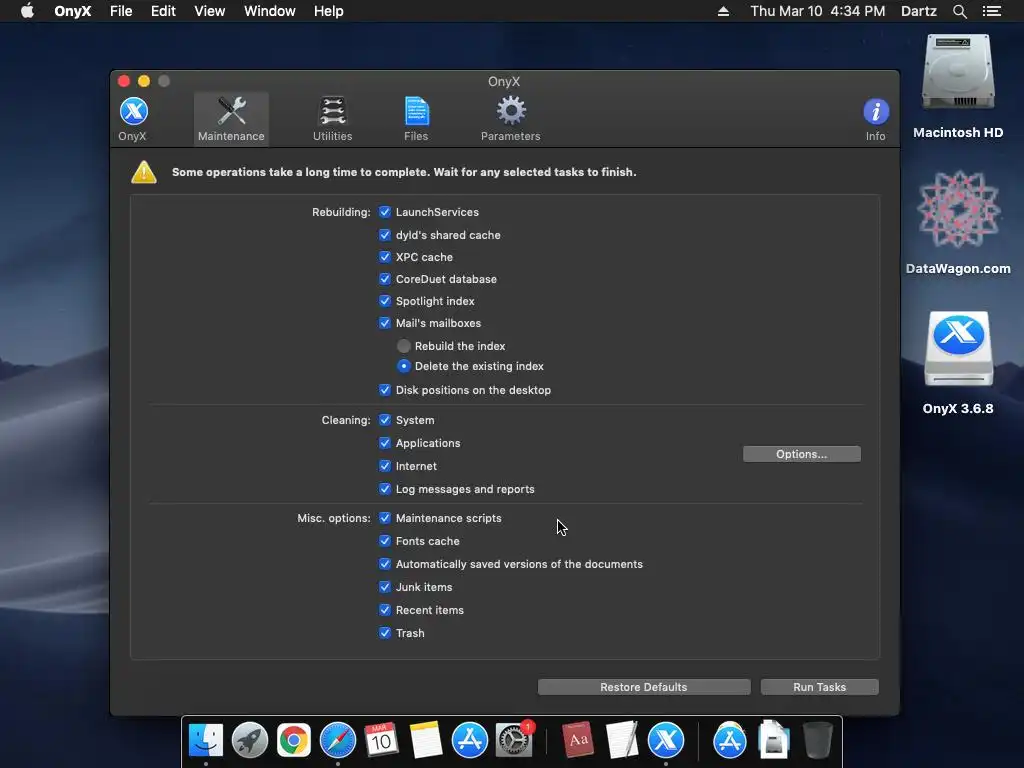
Task: Disable XPC cache rebuilding
Action: (385, 257)
